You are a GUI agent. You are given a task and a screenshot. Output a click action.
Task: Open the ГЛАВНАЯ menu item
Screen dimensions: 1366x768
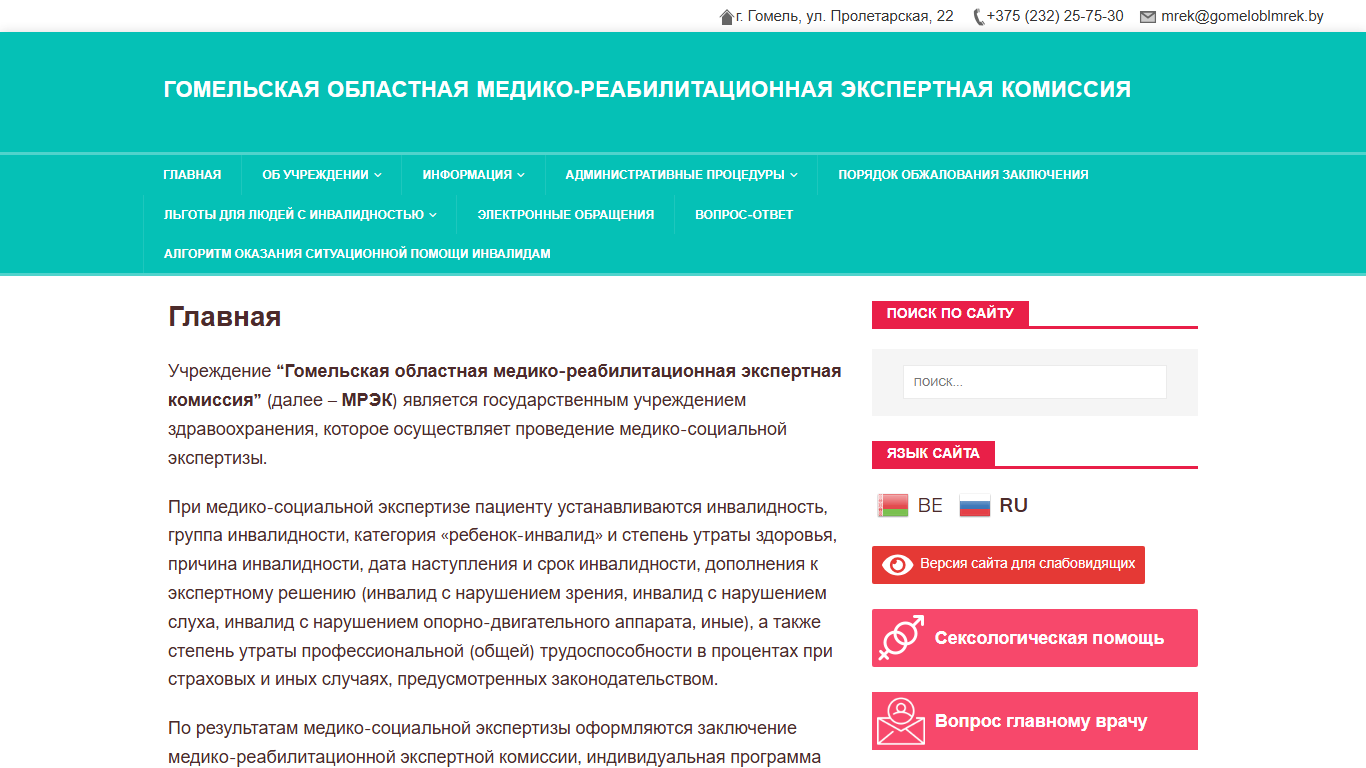(x=192, y=174)
